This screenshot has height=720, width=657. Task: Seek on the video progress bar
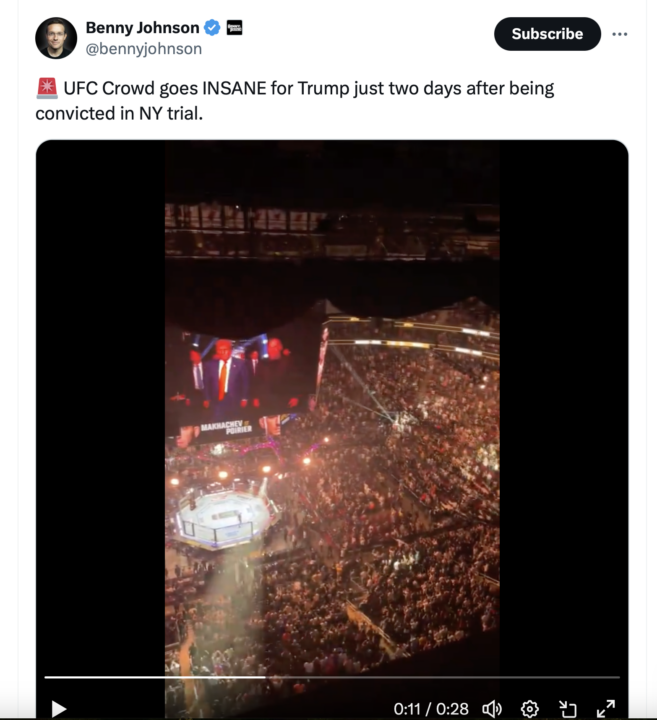200,677
